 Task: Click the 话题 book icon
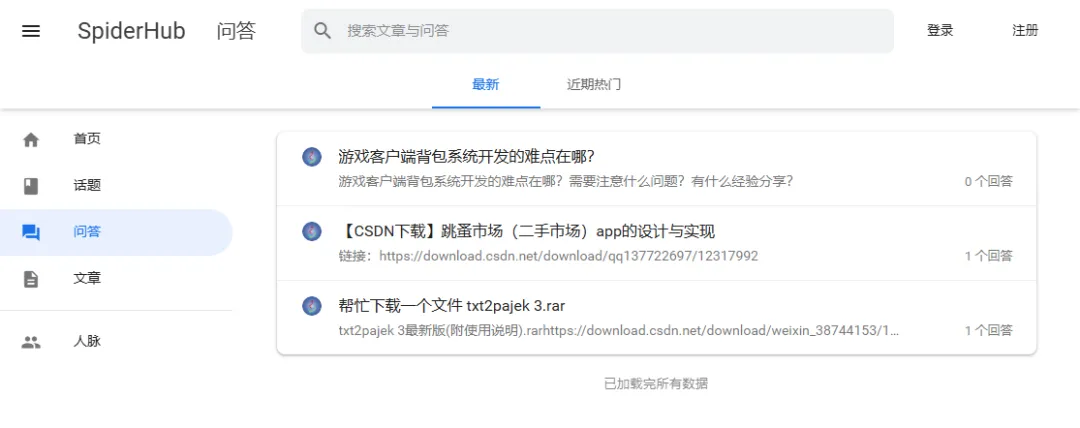(31, 186)
